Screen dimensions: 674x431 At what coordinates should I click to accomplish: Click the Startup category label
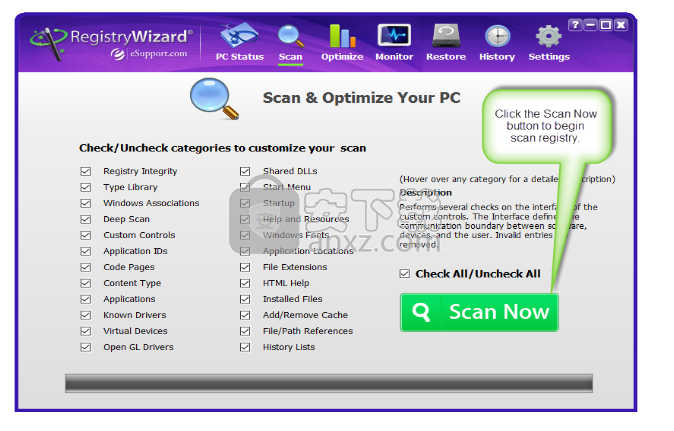279,203
